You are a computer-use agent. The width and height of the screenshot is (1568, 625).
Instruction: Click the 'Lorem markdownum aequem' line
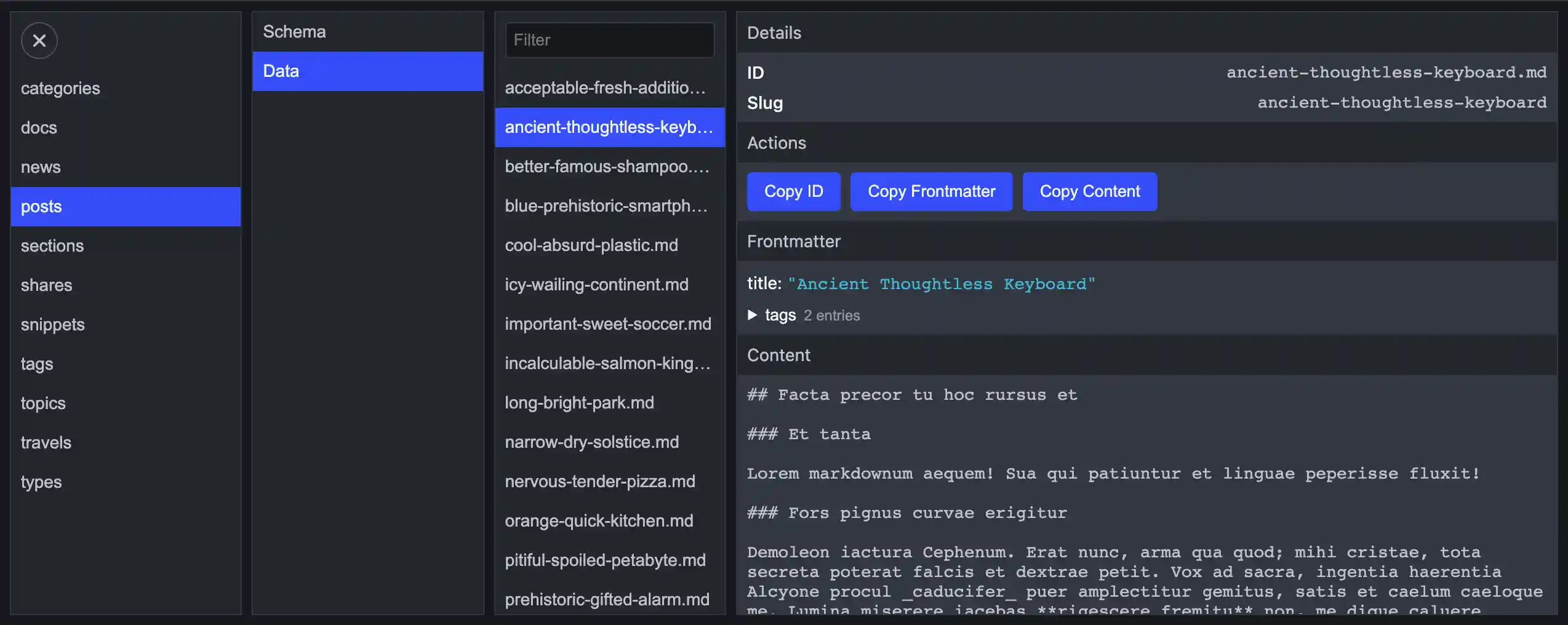click(1113, 474)
